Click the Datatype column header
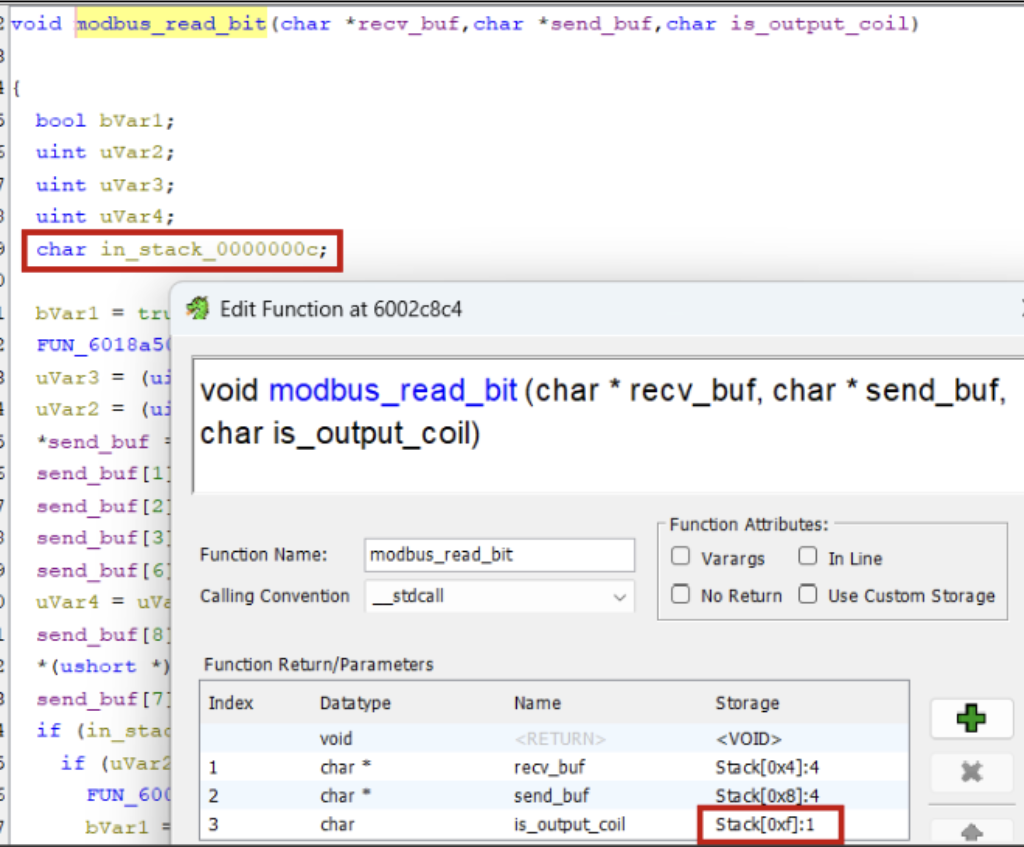The height and width of the screenshot is (847, 1024). pyautogui.click(x=352, y=703)
